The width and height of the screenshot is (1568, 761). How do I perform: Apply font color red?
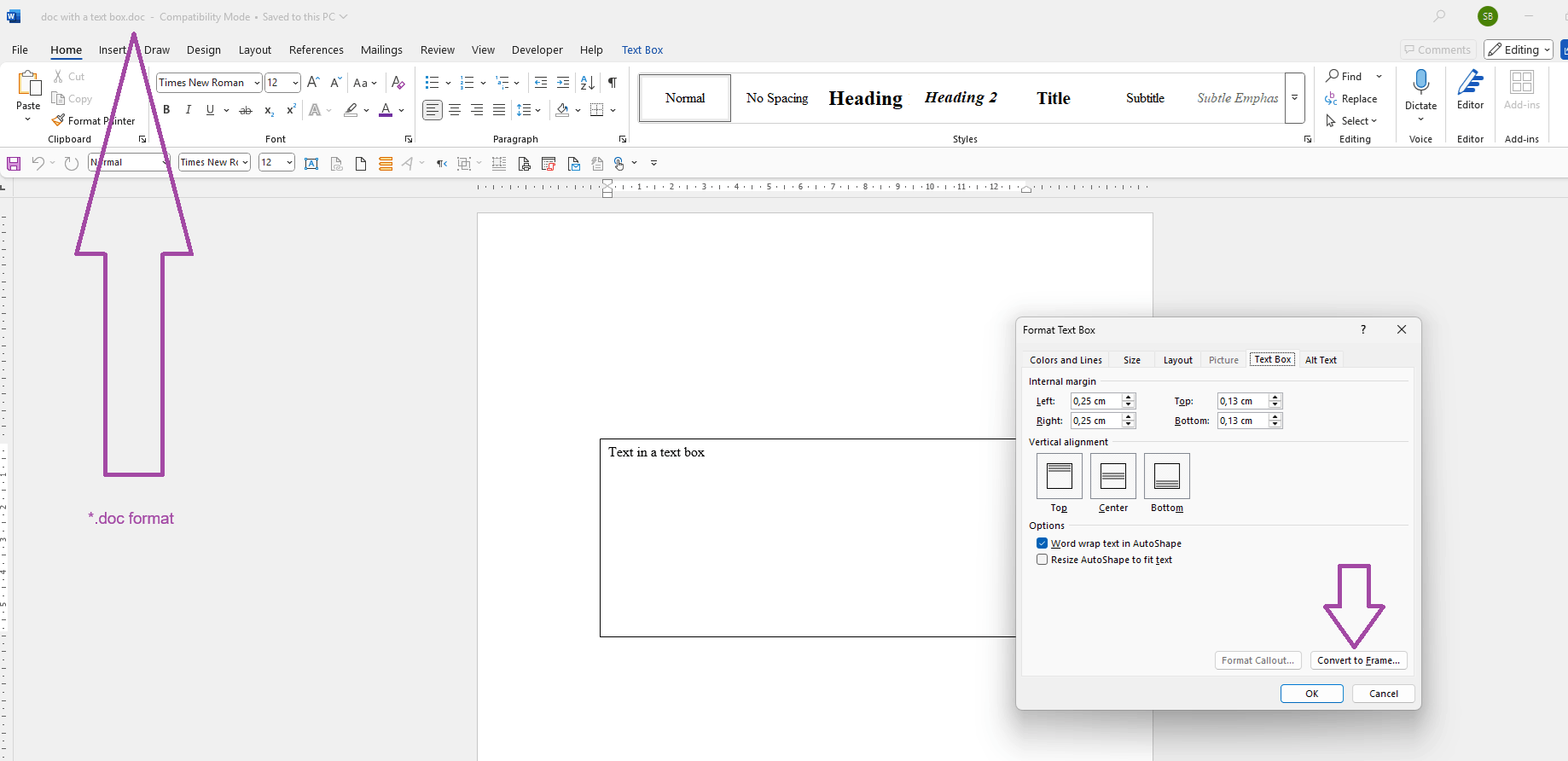[x=386, y=110]
